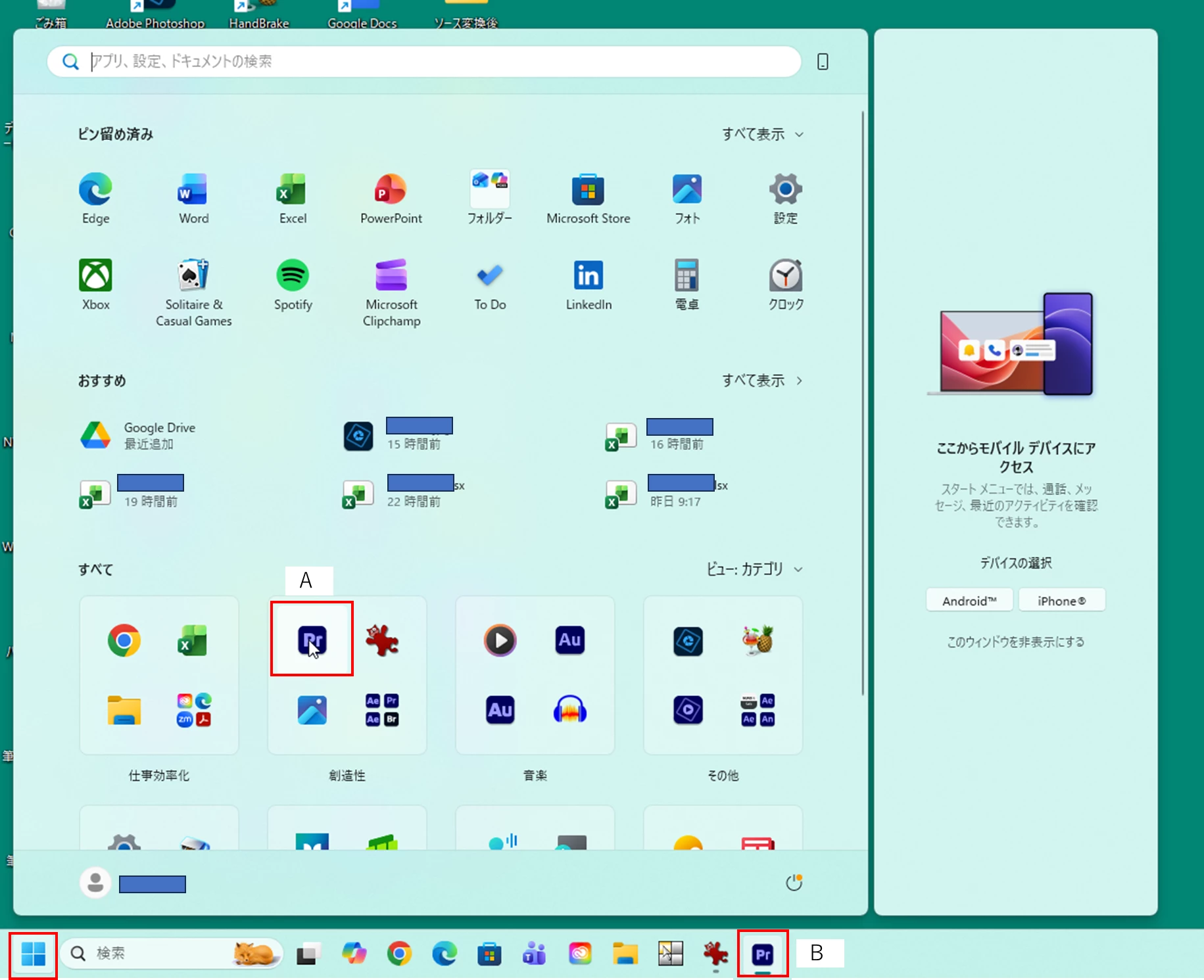Open Task View on the taskbar
This screenshot has width=1204, height=980.
point(308,954)
